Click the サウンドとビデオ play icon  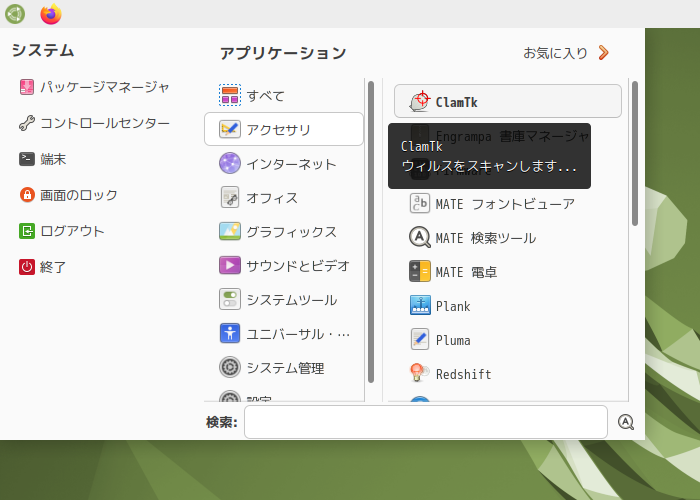pyautogui.click(x=230, y=265)
